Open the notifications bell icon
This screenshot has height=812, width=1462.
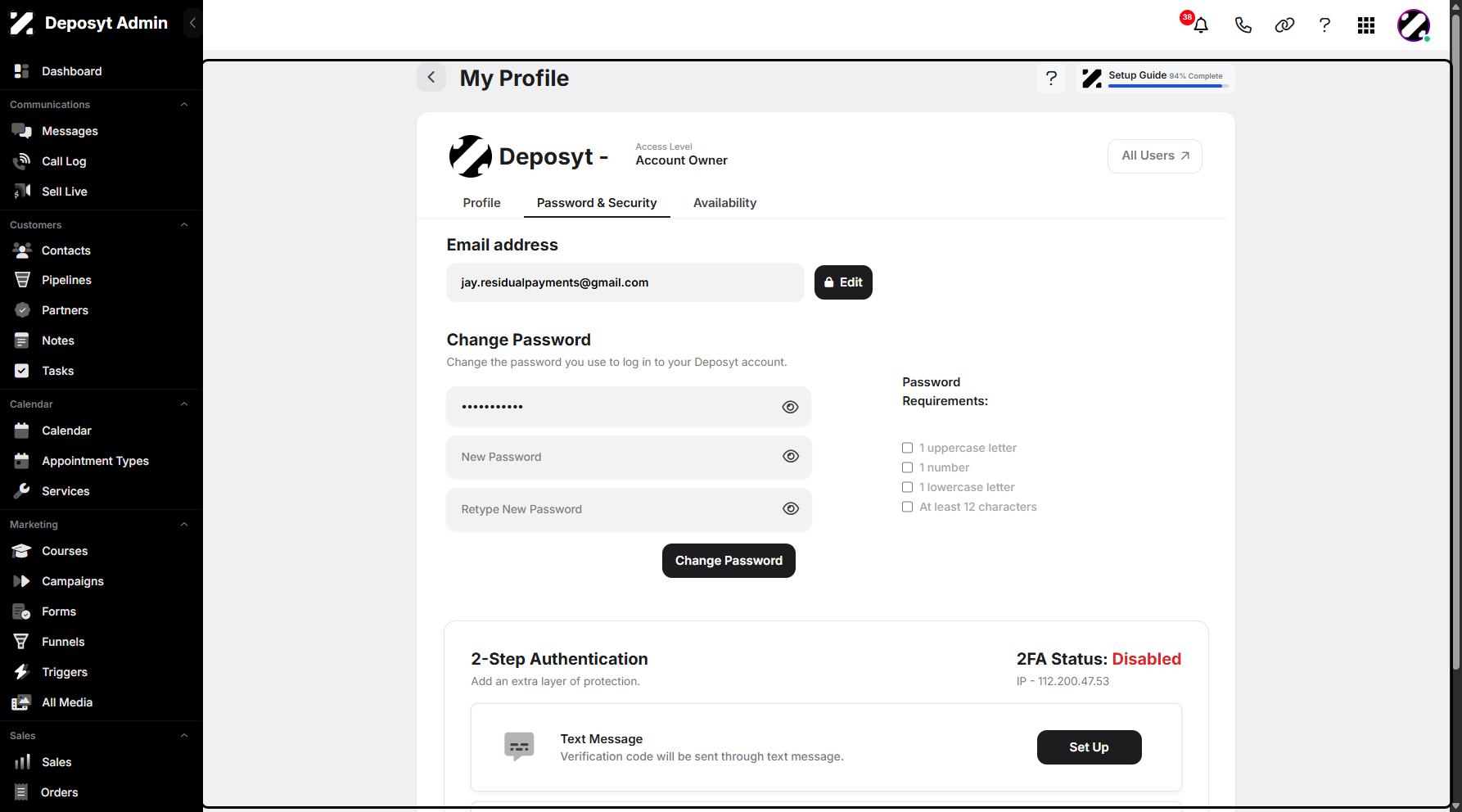coord(1200,25)
